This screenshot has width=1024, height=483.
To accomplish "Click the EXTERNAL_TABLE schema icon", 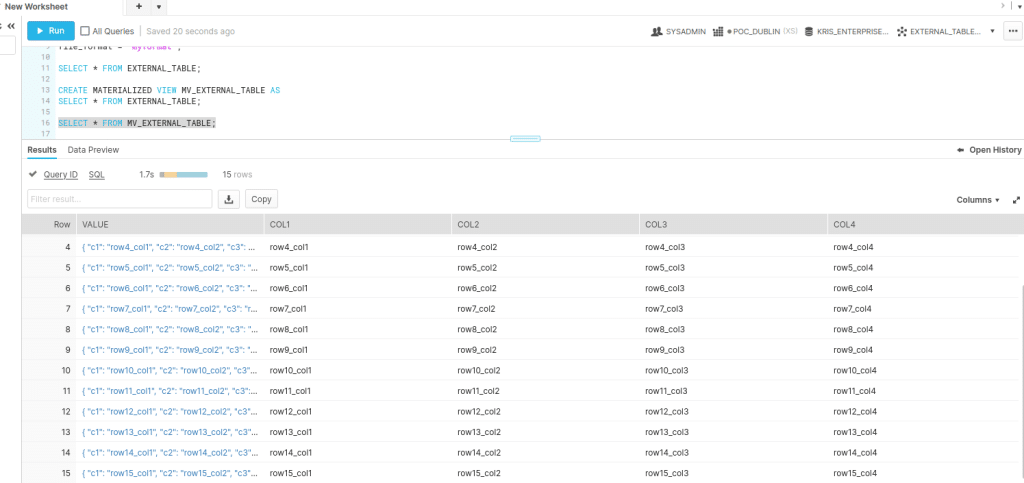I will point(902,31).
